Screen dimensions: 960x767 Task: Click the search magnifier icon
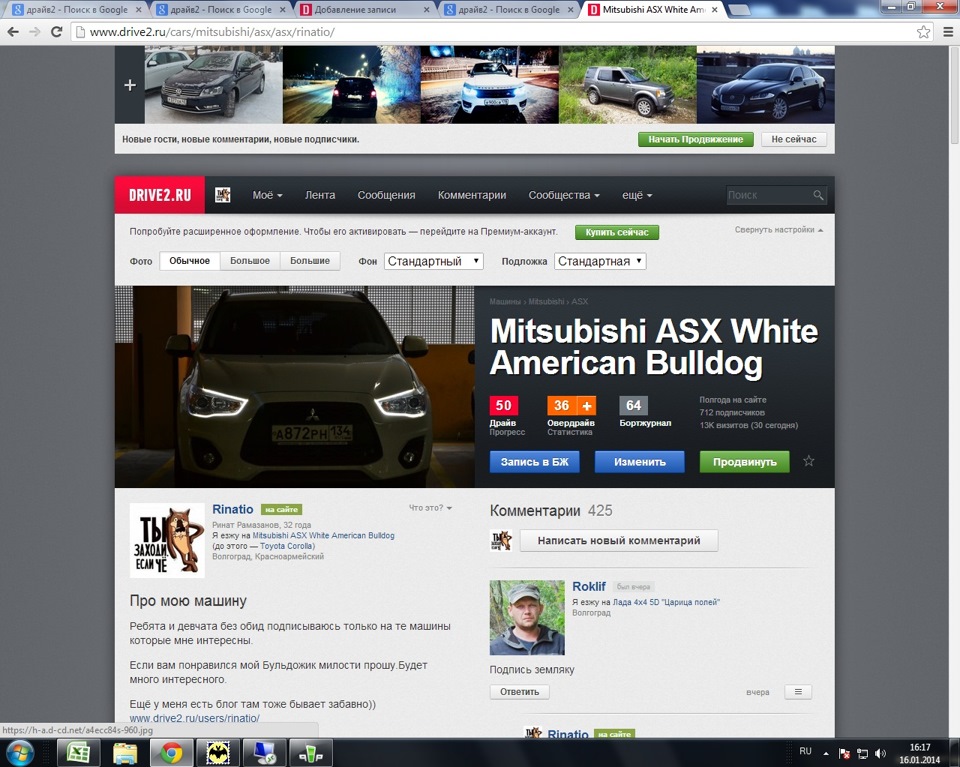pyautogui.click(x=818, y=195)
